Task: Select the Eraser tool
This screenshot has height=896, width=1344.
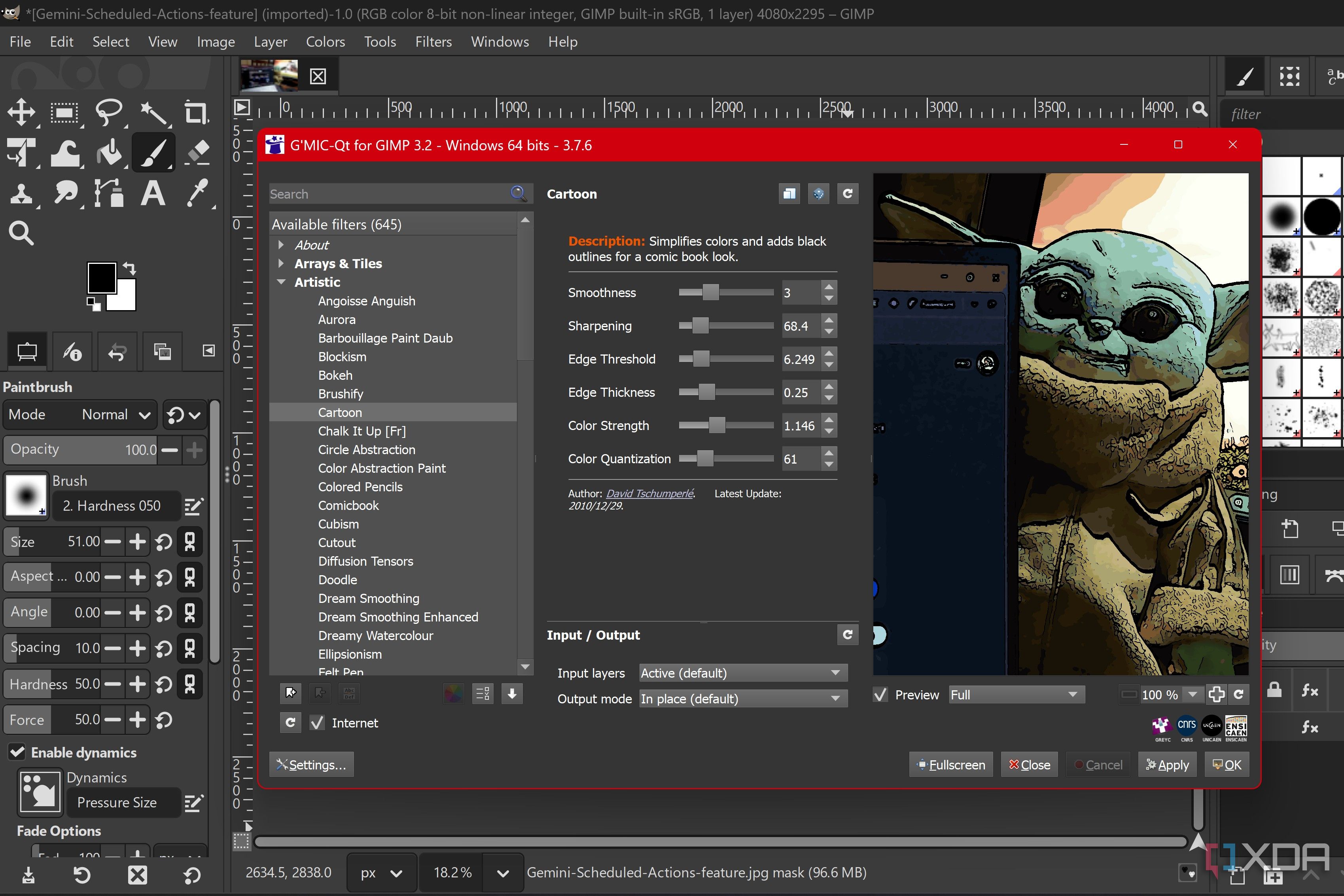Action: tap(198, 153)
